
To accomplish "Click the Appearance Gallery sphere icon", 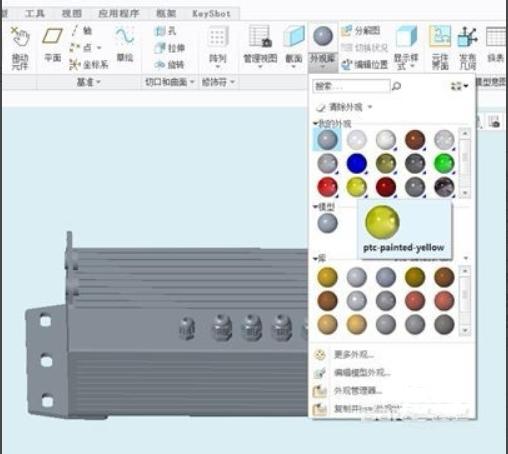I will pos(323,36).
